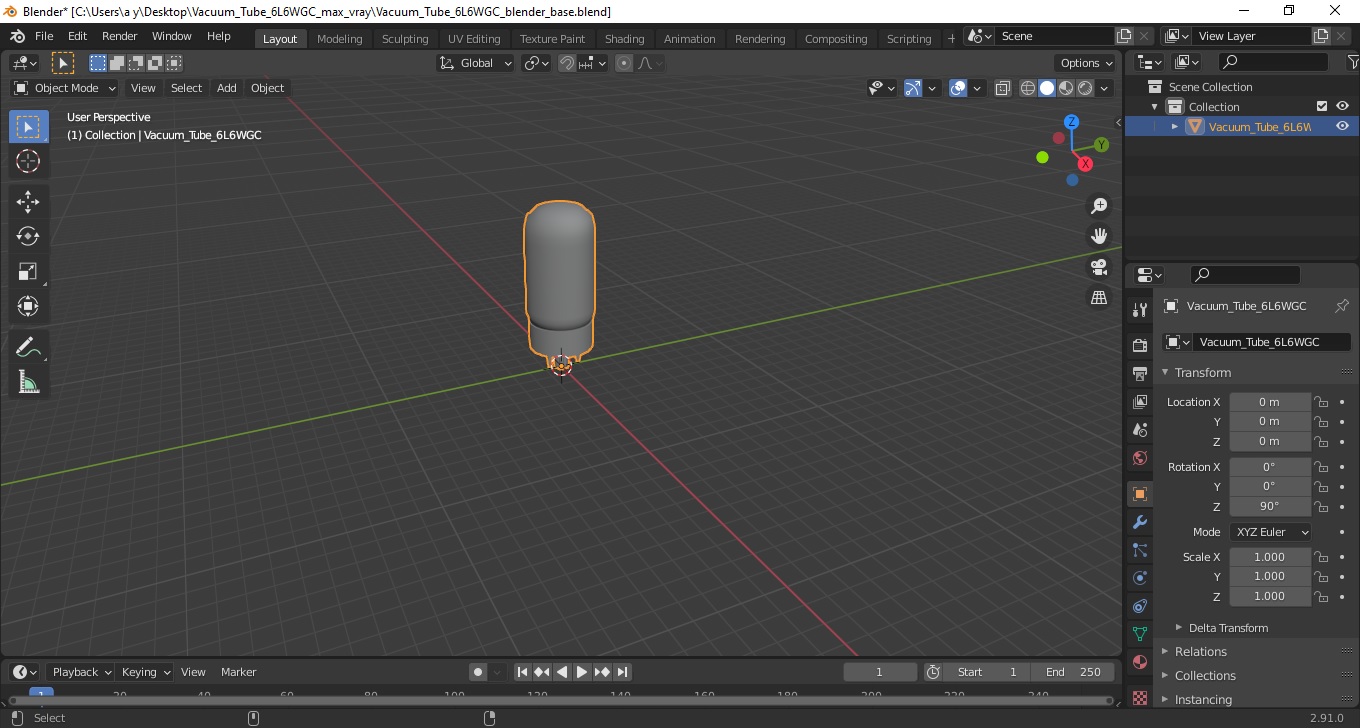Expand the Delta Transform subpanel
The image size is (1360, 728).
tap(1228, 628)
